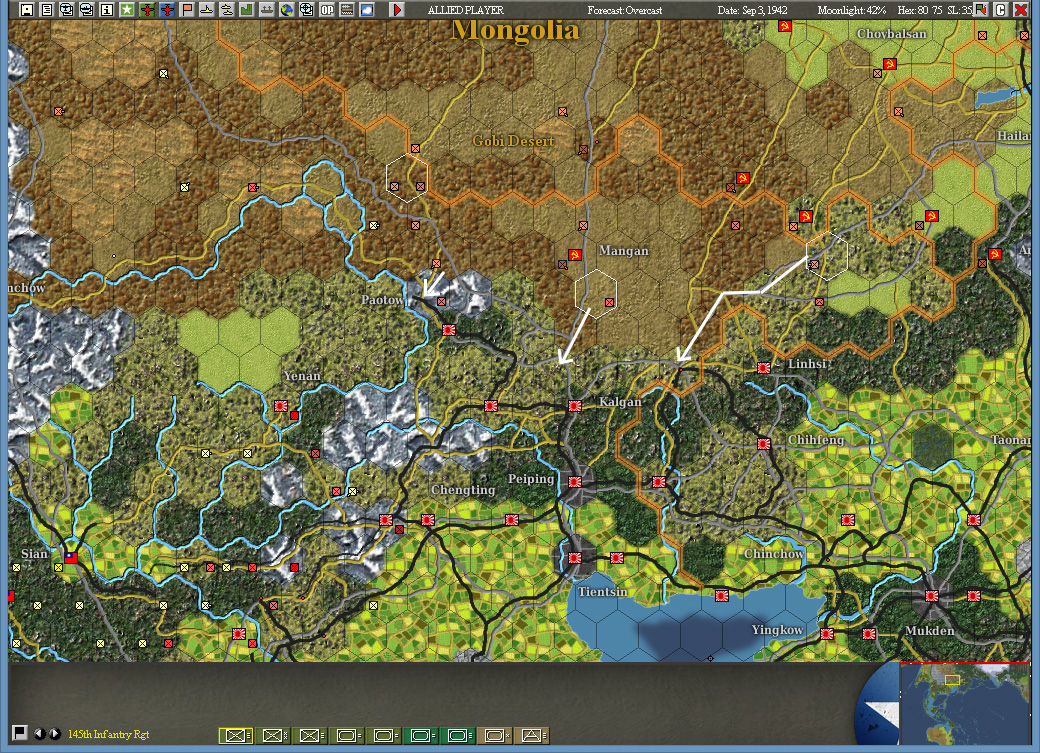The height and width of the screenshot is (753, 1040).
Task: Click the black and white flag icon at bottom left
Action: pyautogui.click(x=20, y=732)
